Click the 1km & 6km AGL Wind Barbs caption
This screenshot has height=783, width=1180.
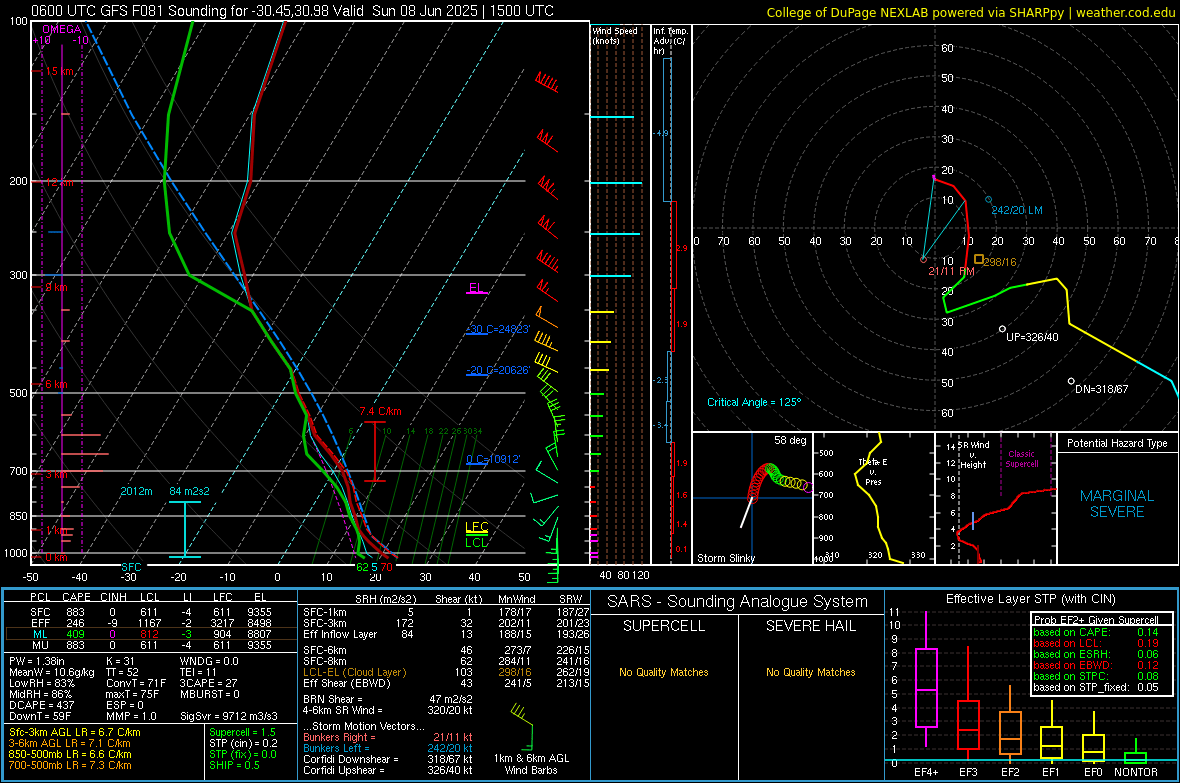coord(531,764)
